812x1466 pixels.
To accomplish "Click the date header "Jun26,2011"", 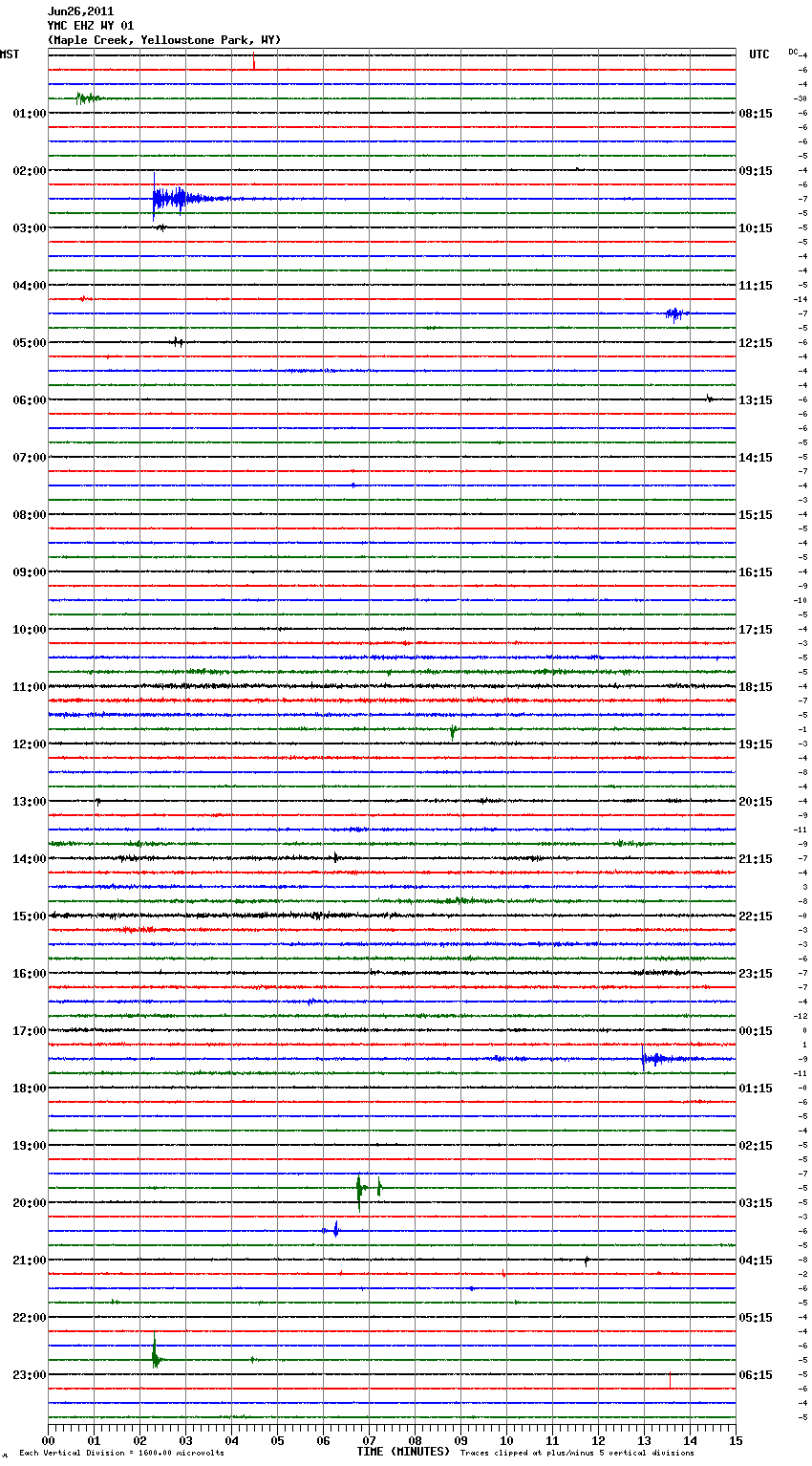I will click(x=80, y=11).
